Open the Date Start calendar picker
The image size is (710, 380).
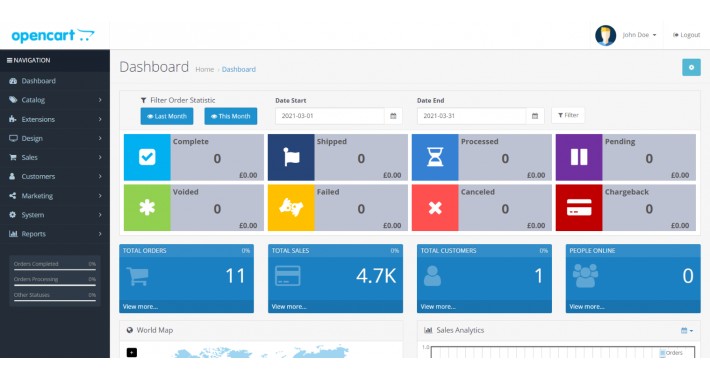click(393, 116)
